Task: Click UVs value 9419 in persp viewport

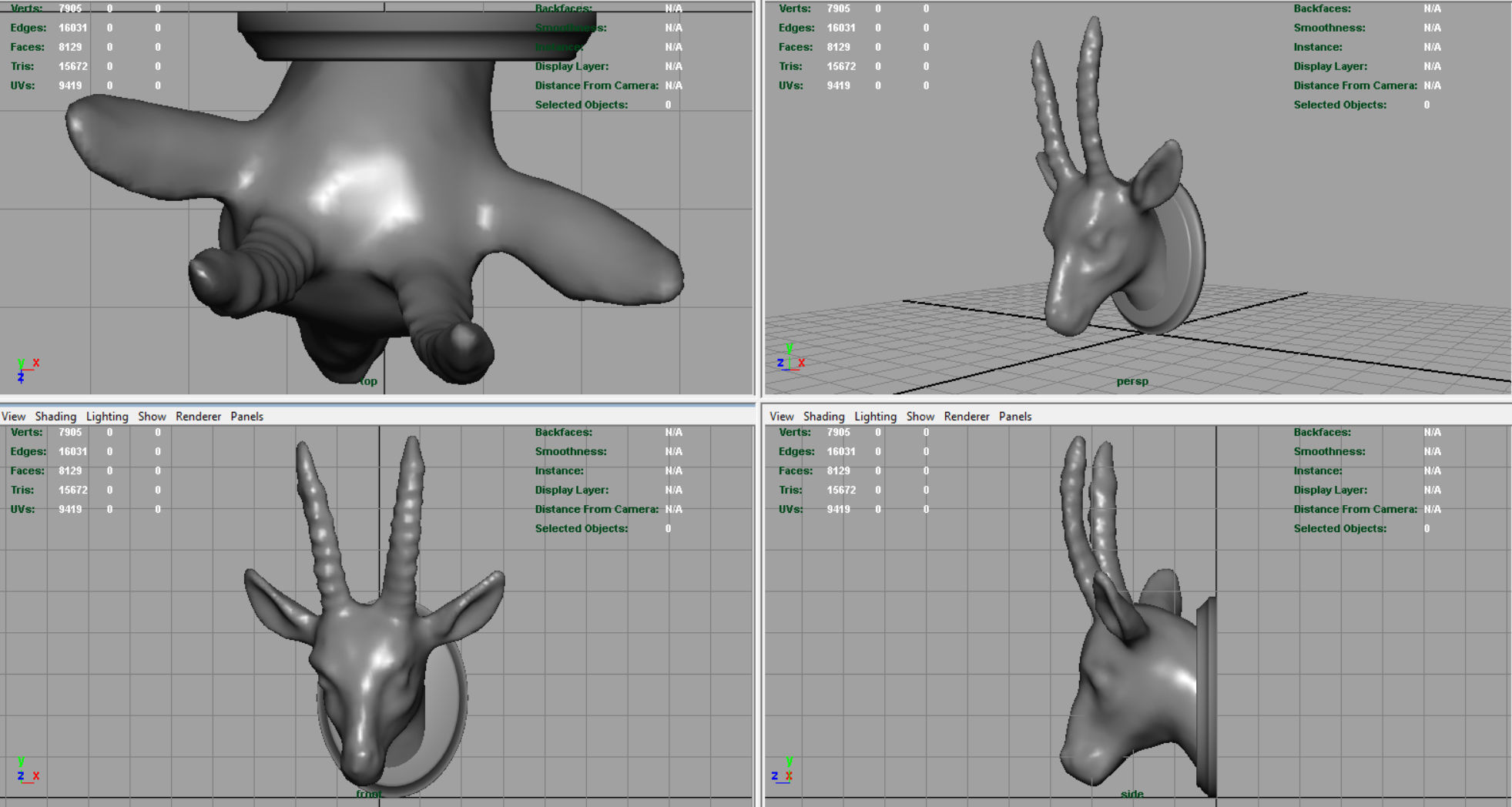Action: click(x=838, y=85)
